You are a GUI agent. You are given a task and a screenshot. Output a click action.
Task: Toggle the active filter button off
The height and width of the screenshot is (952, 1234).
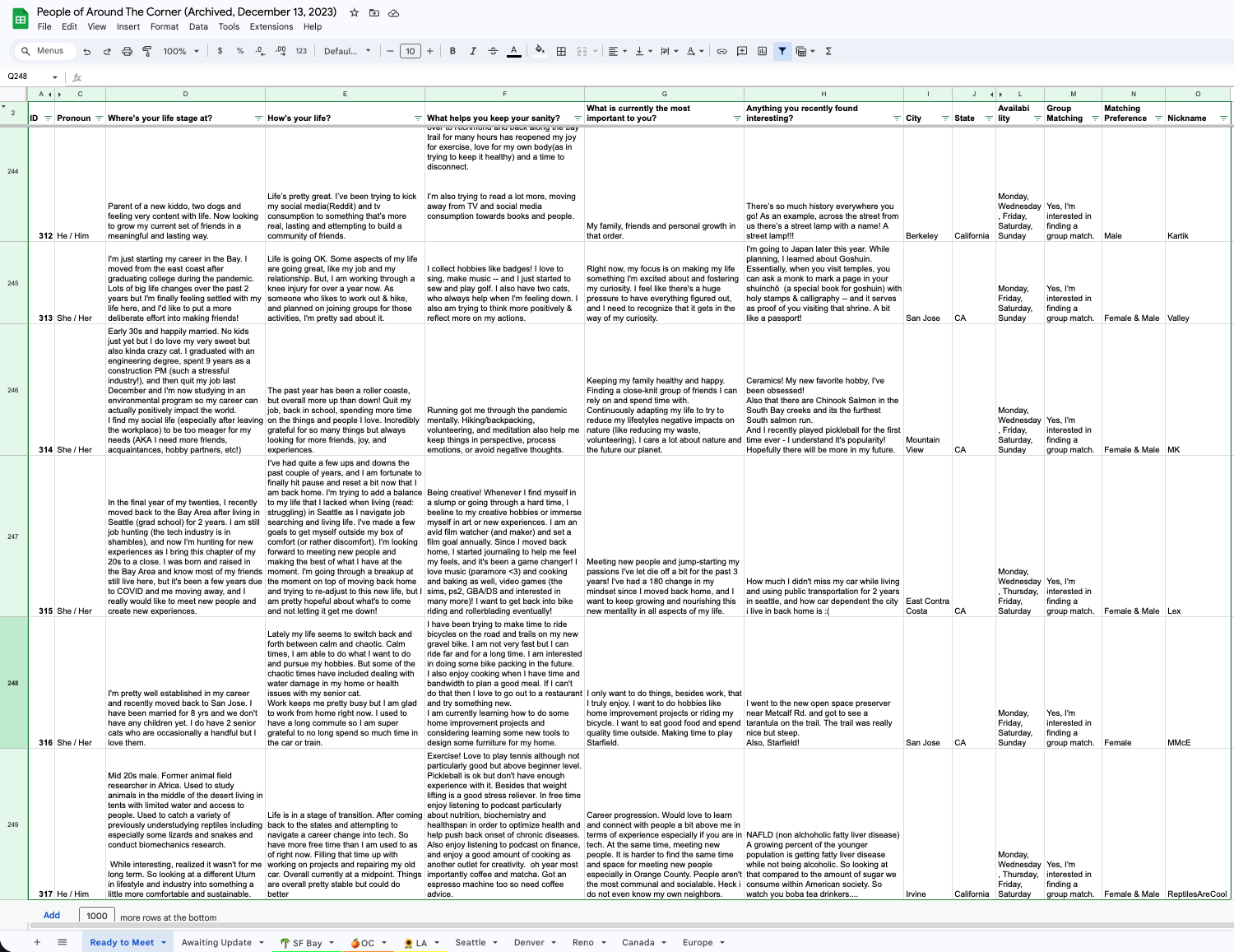pyautogui.click(x=782, y=51)
